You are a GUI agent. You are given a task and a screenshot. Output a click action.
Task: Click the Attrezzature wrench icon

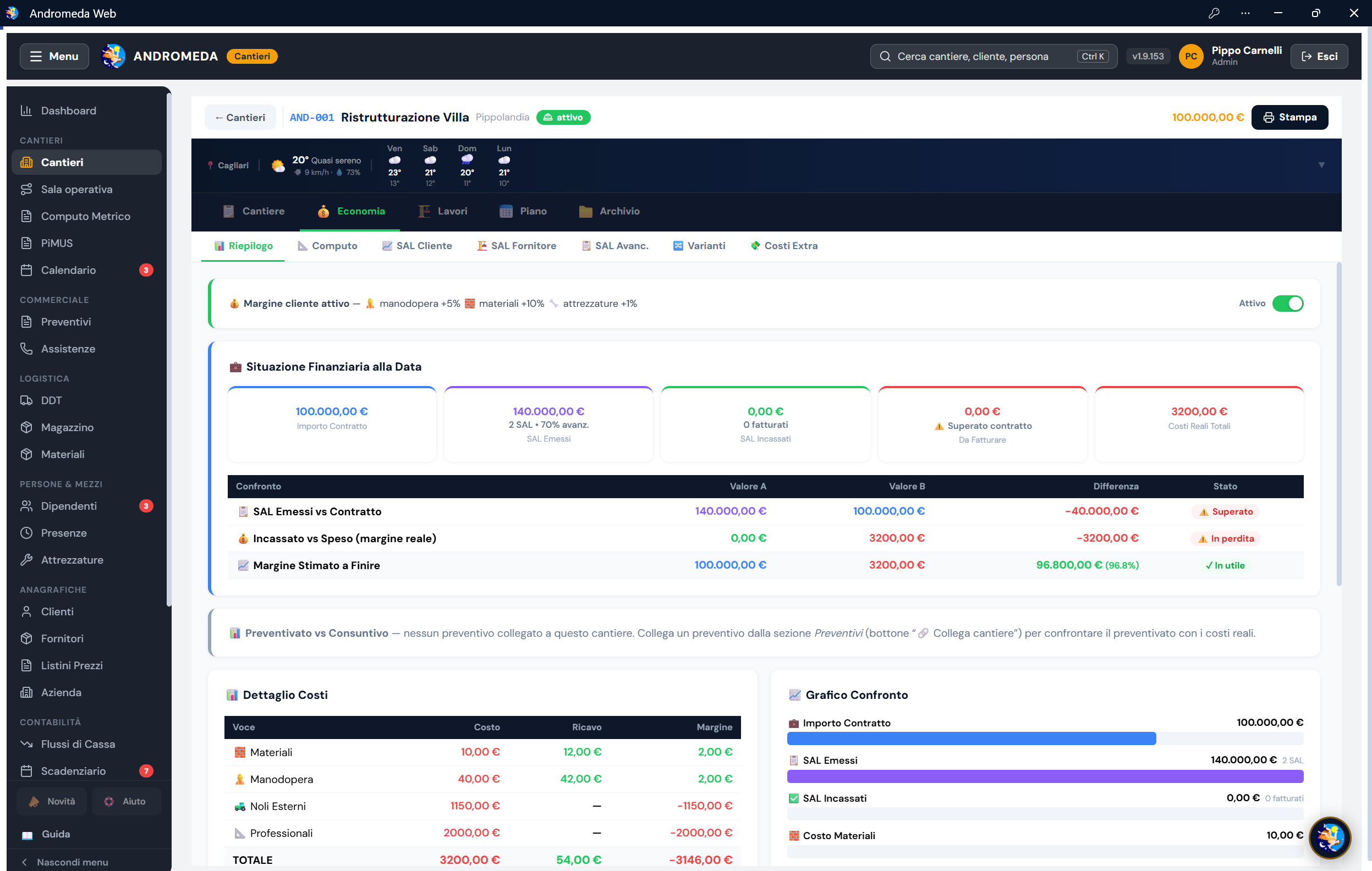tap(26, 560)
